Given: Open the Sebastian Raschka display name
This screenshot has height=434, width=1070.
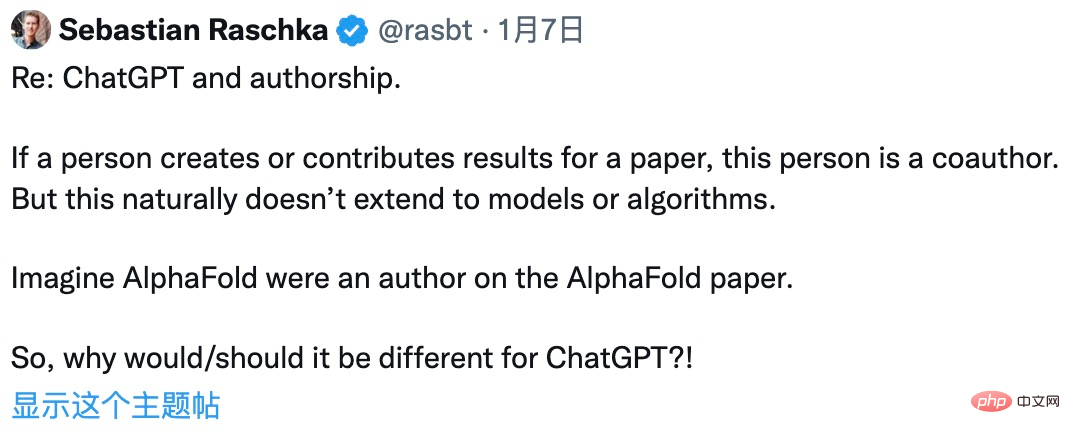Looking at the screenshot, I should tap(194, 31).
